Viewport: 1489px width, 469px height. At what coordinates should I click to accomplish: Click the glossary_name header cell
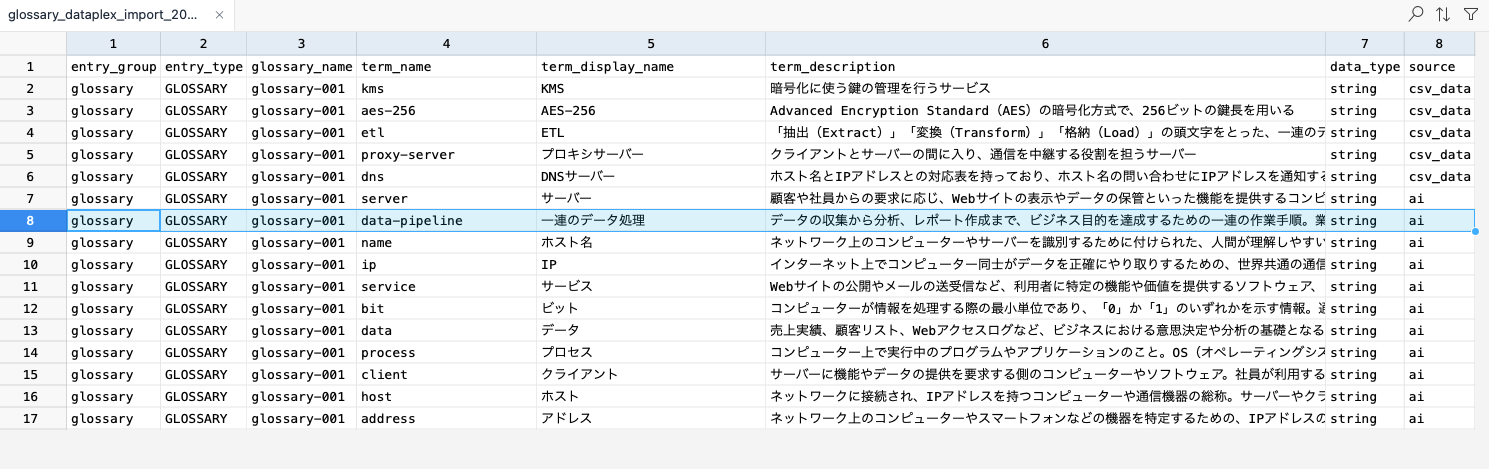[x=301, y=67]
